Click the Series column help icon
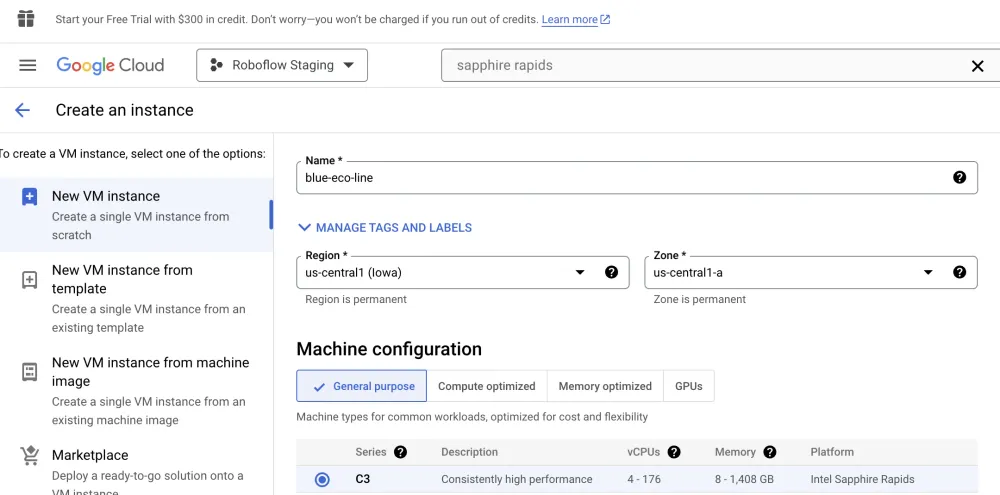The height and width of the screenshot is (495, 1000). click(400, 452)
